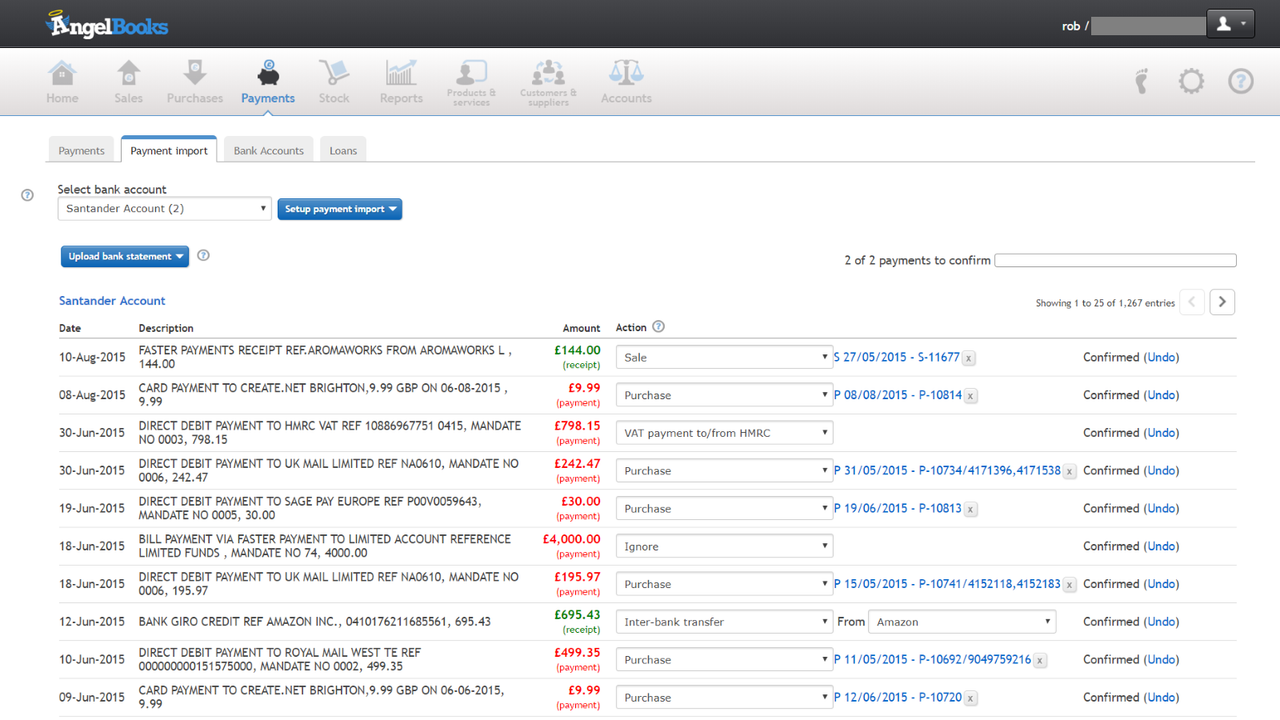Viewport: 1280px width, 720px height.
Task: Open the settings gear icon
Action: click(x=1191, y=81)
